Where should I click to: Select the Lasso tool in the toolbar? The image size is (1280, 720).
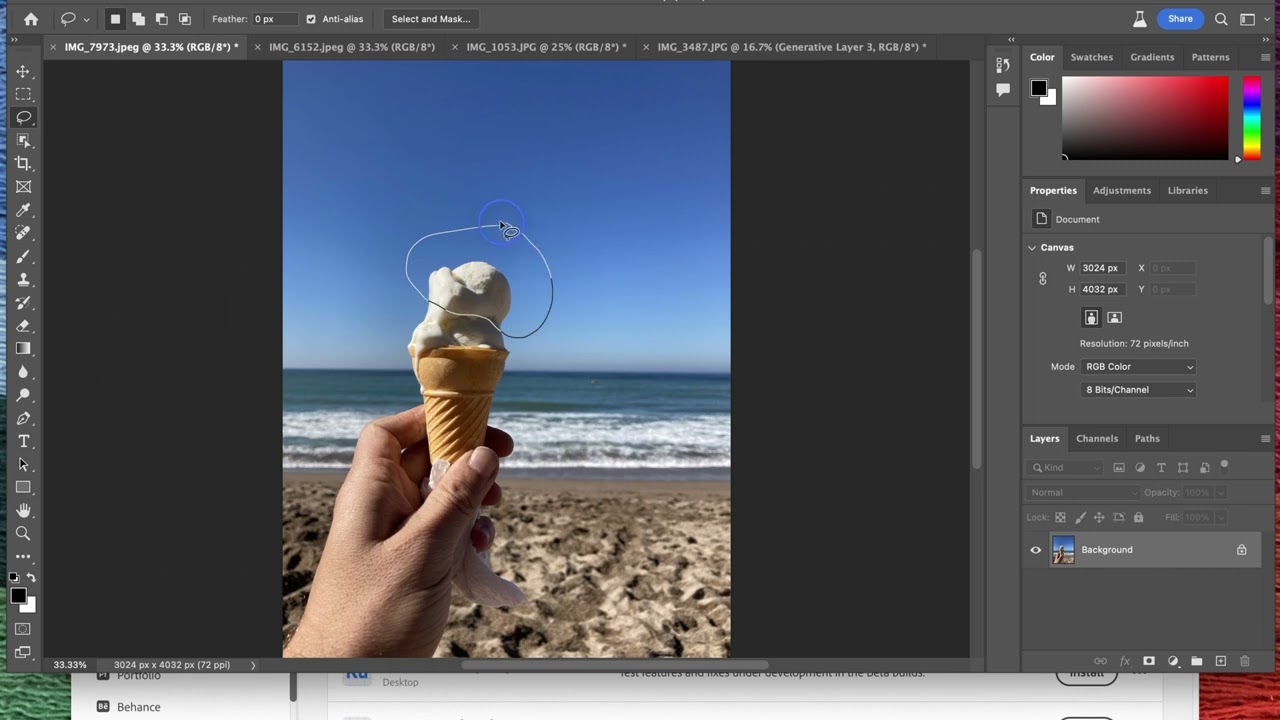[x=23, y=117]
